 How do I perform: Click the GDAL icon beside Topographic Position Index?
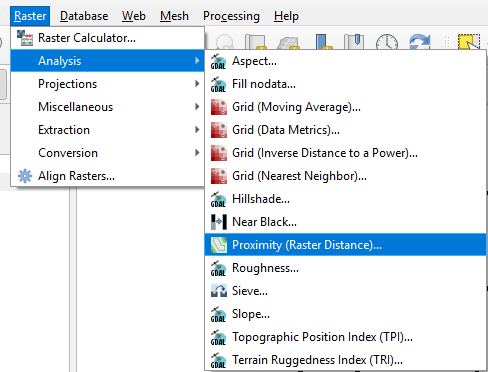pyautogui.click(x=218, y=337)
